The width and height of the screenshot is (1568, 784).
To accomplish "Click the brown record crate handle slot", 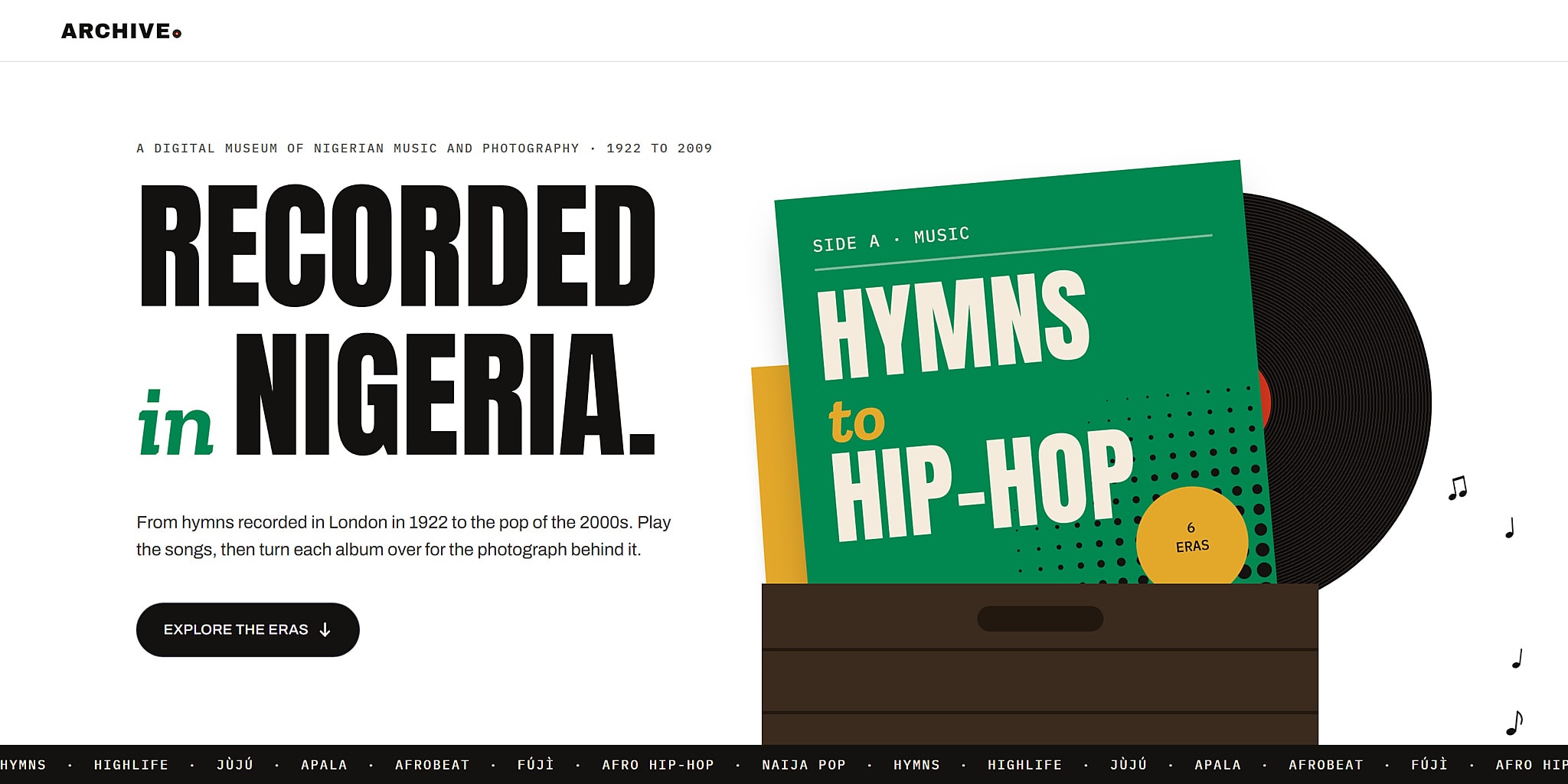I will point(1040,619).
